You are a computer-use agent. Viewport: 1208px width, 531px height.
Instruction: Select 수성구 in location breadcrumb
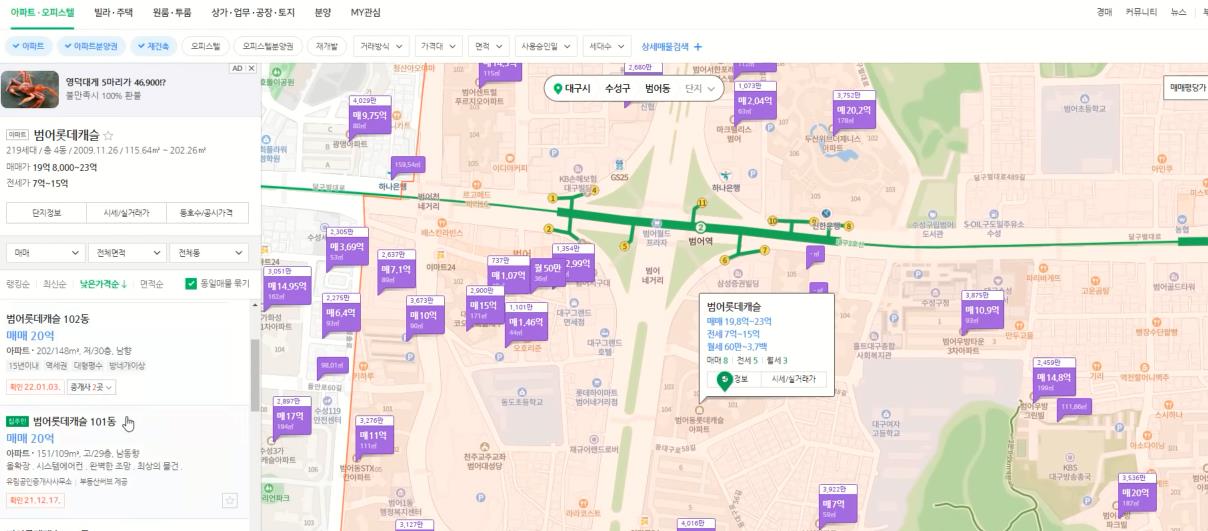618,89
